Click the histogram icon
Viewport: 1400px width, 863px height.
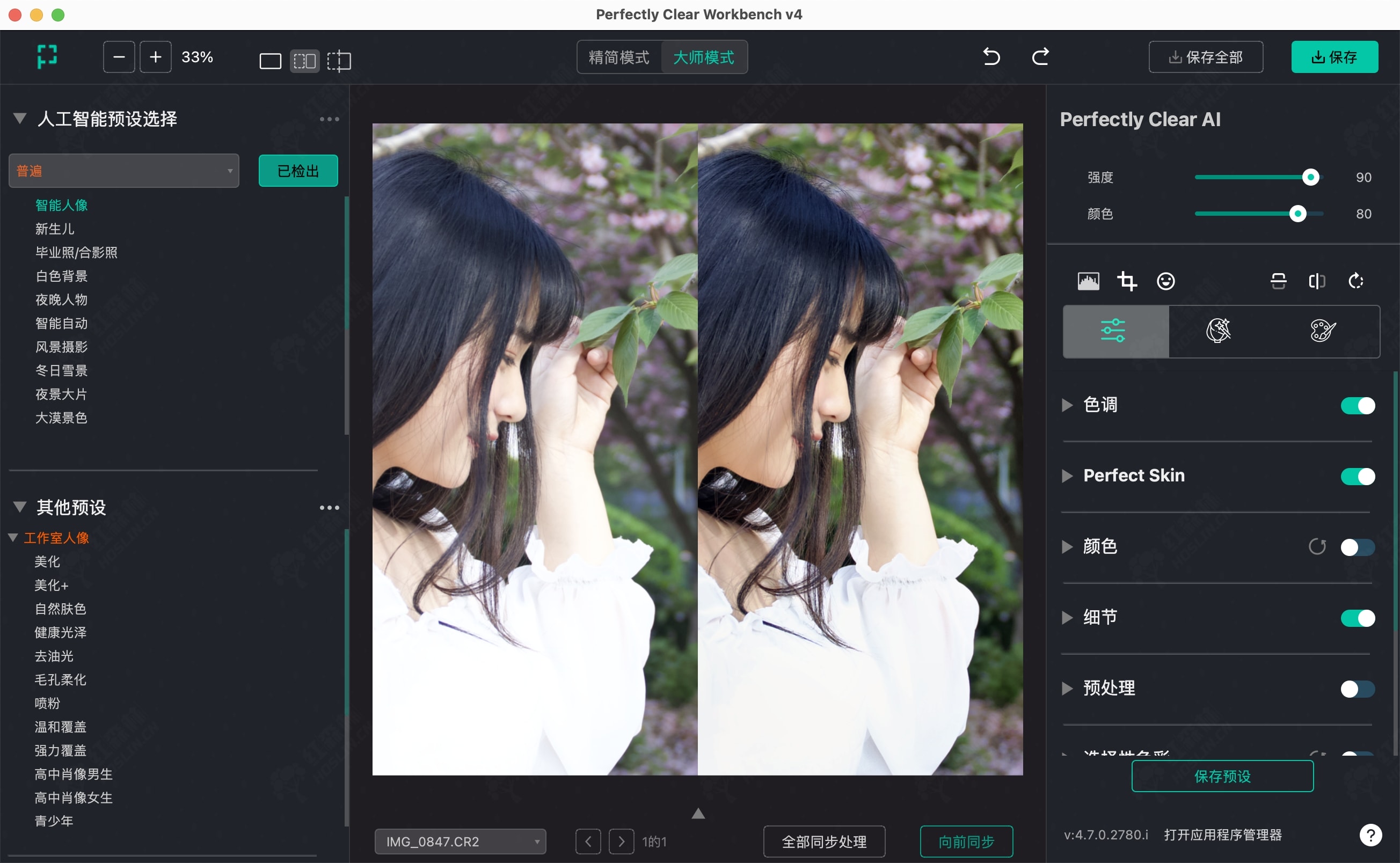pyautogui.click(x=1088, y=281)
